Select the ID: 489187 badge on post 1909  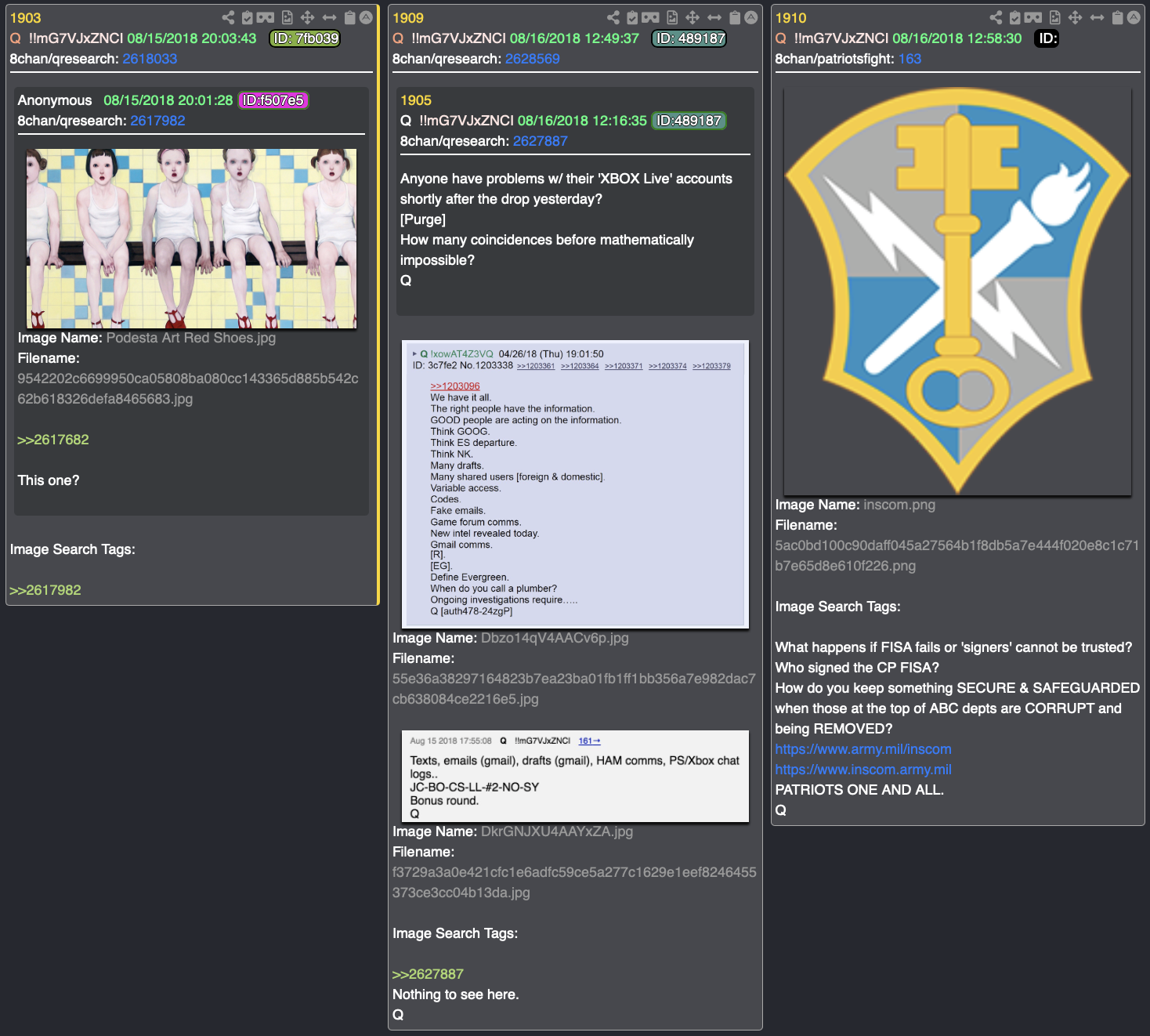(x=689, y=38)
